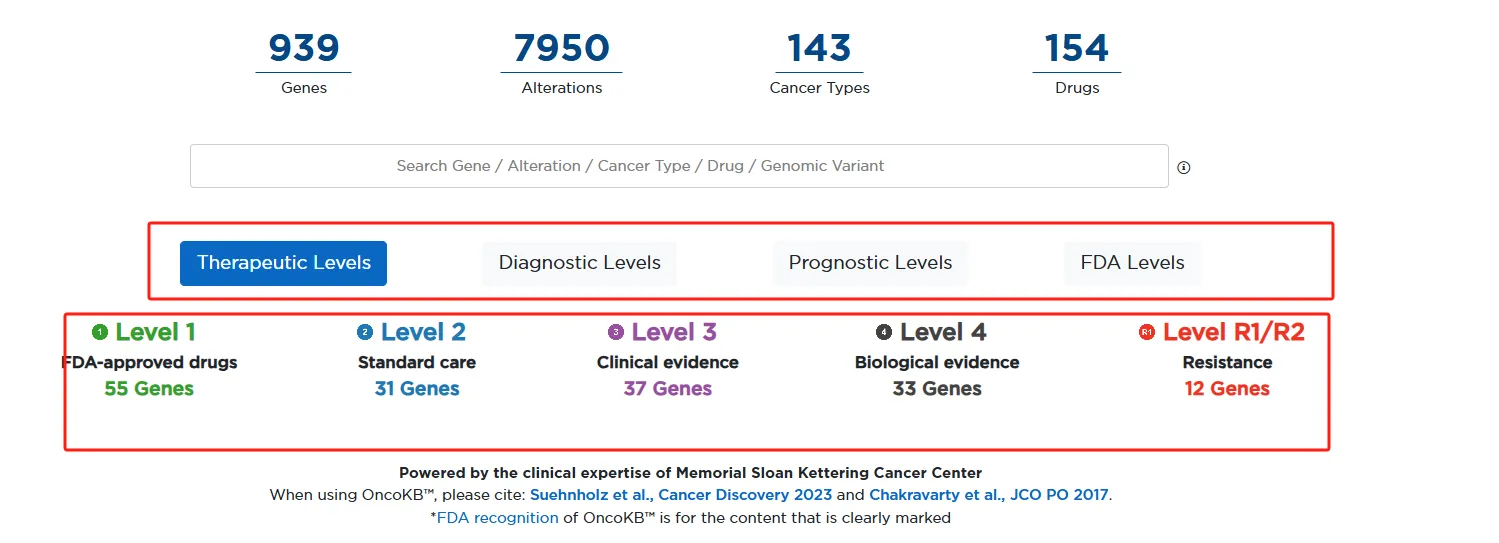Focus the gene and alteration search field

[678, 166]
